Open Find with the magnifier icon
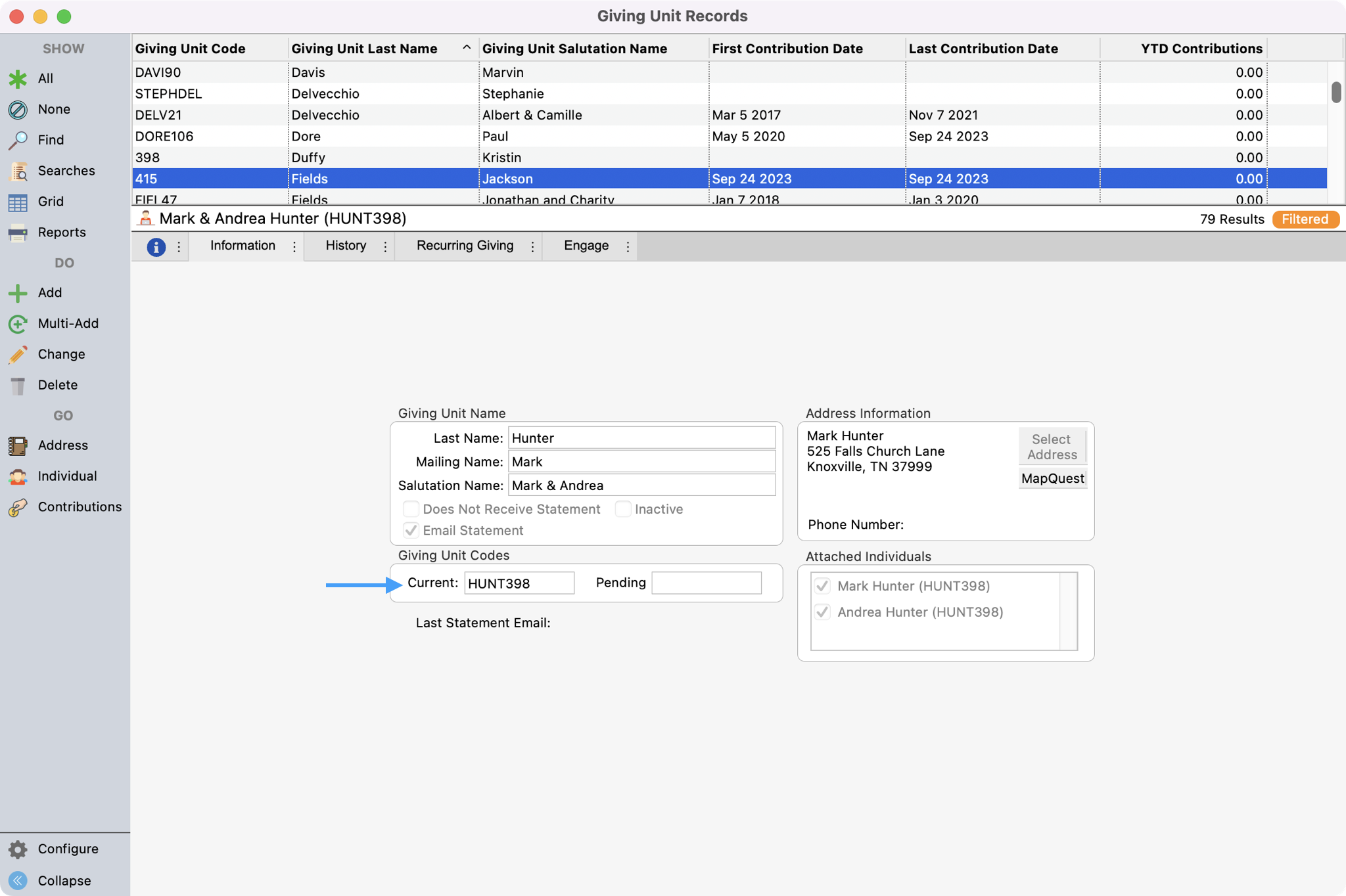This screenshot has height=896, width=1346. (x=18, y=140)
